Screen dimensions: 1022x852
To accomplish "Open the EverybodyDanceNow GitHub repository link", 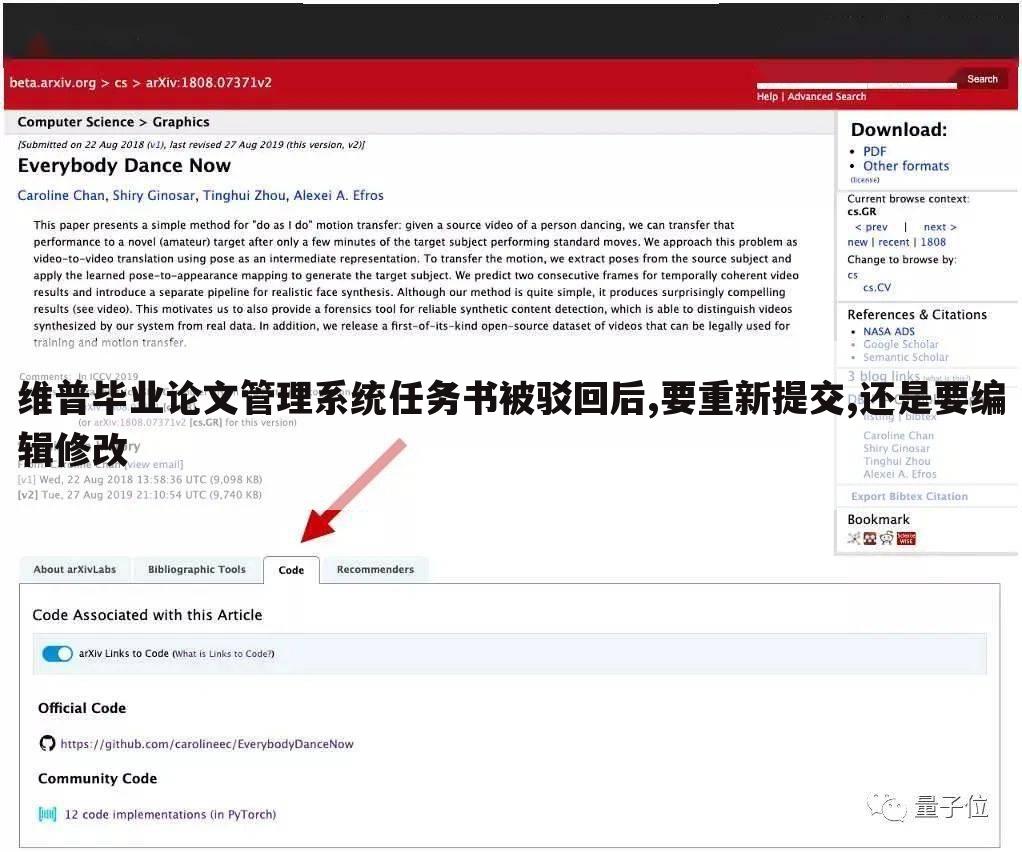I will pyautogui.click(x=207, y=744).
